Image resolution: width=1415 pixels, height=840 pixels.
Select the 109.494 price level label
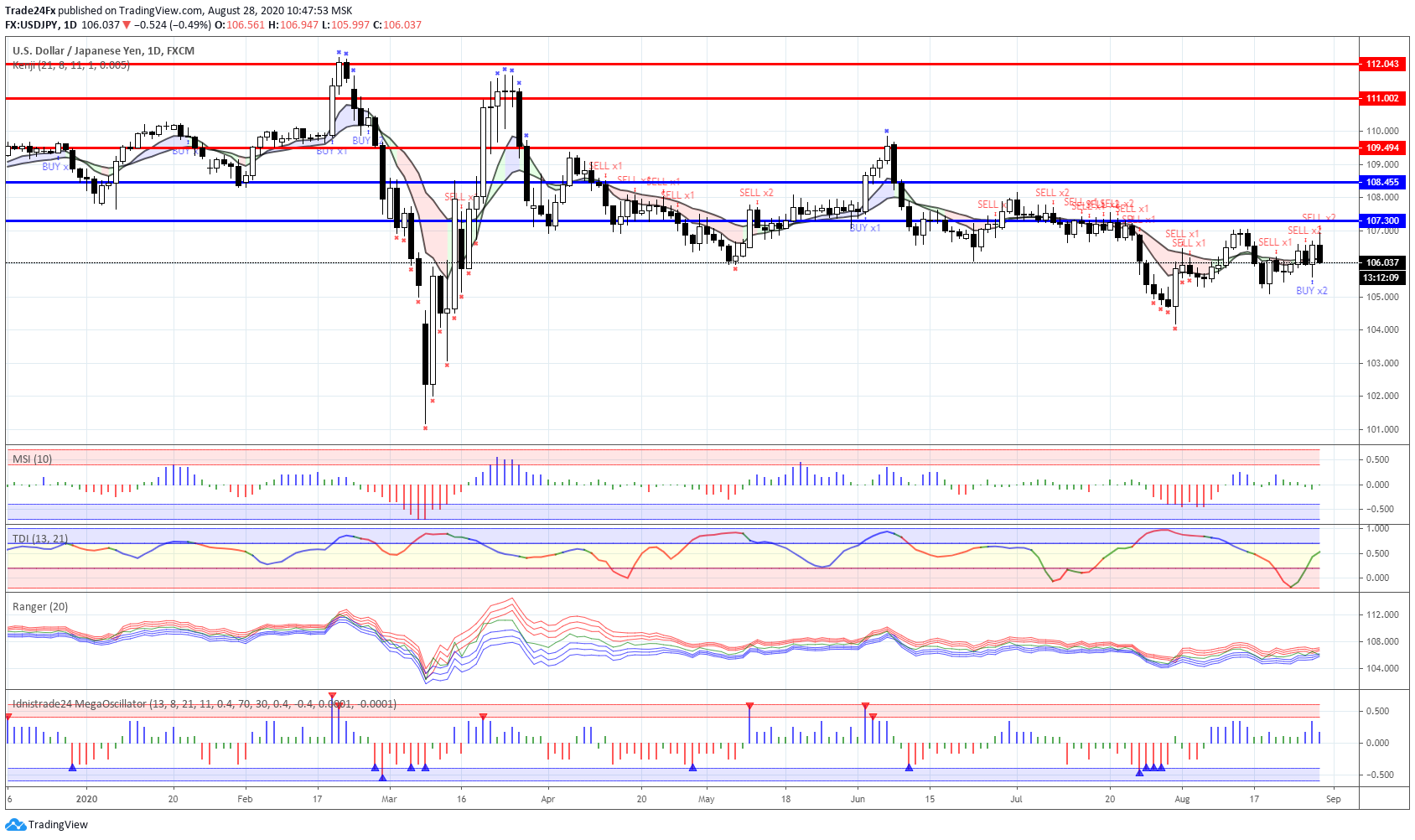[1382, 148]
